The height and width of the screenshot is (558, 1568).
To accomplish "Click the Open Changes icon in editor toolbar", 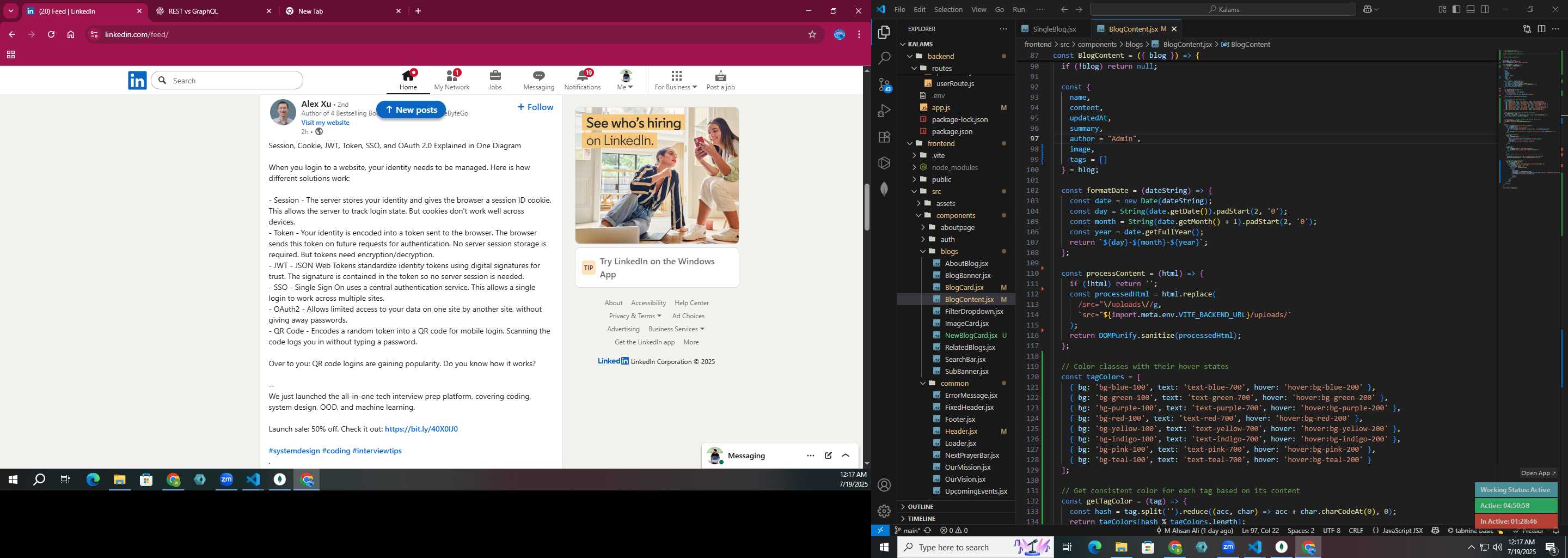I will 1527,29.
